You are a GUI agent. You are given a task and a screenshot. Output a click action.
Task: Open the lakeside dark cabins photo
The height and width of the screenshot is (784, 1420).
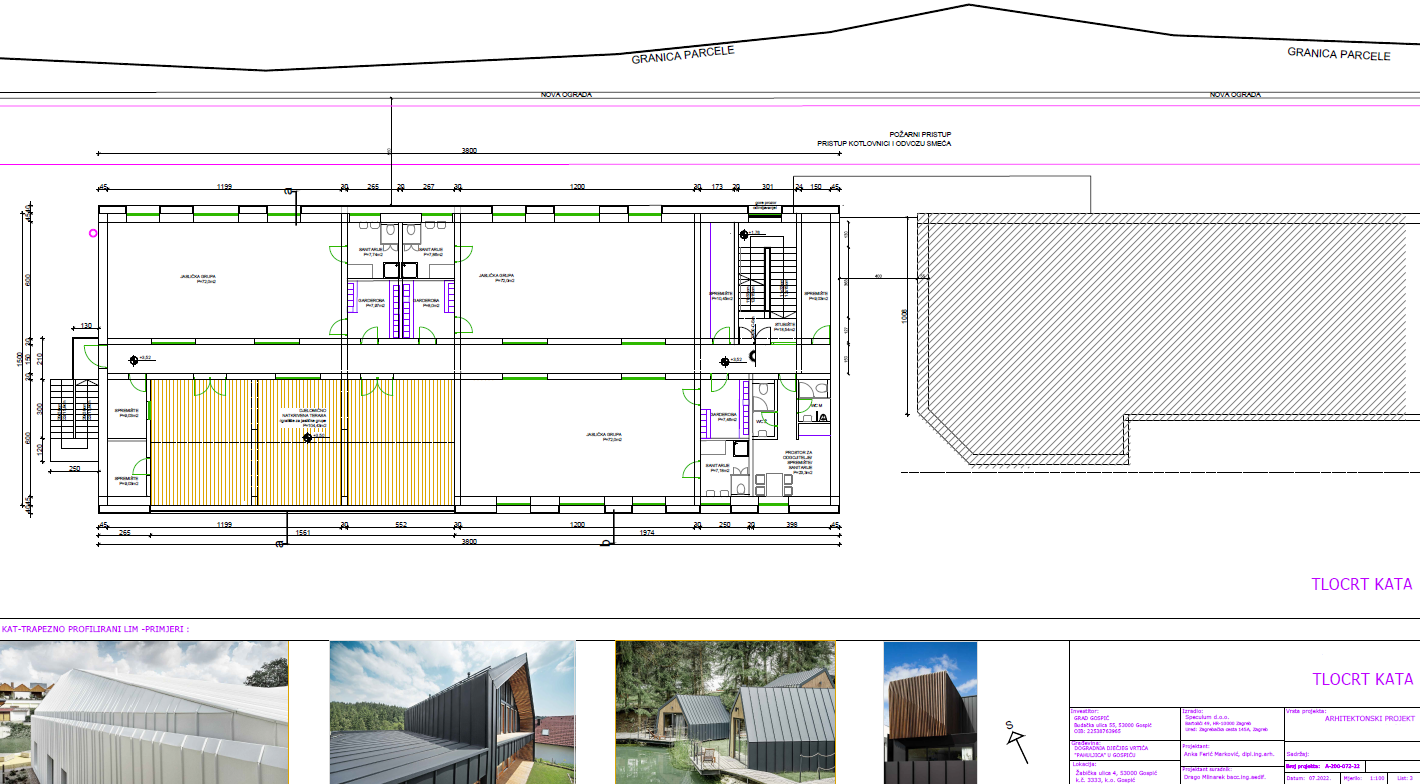725,713
